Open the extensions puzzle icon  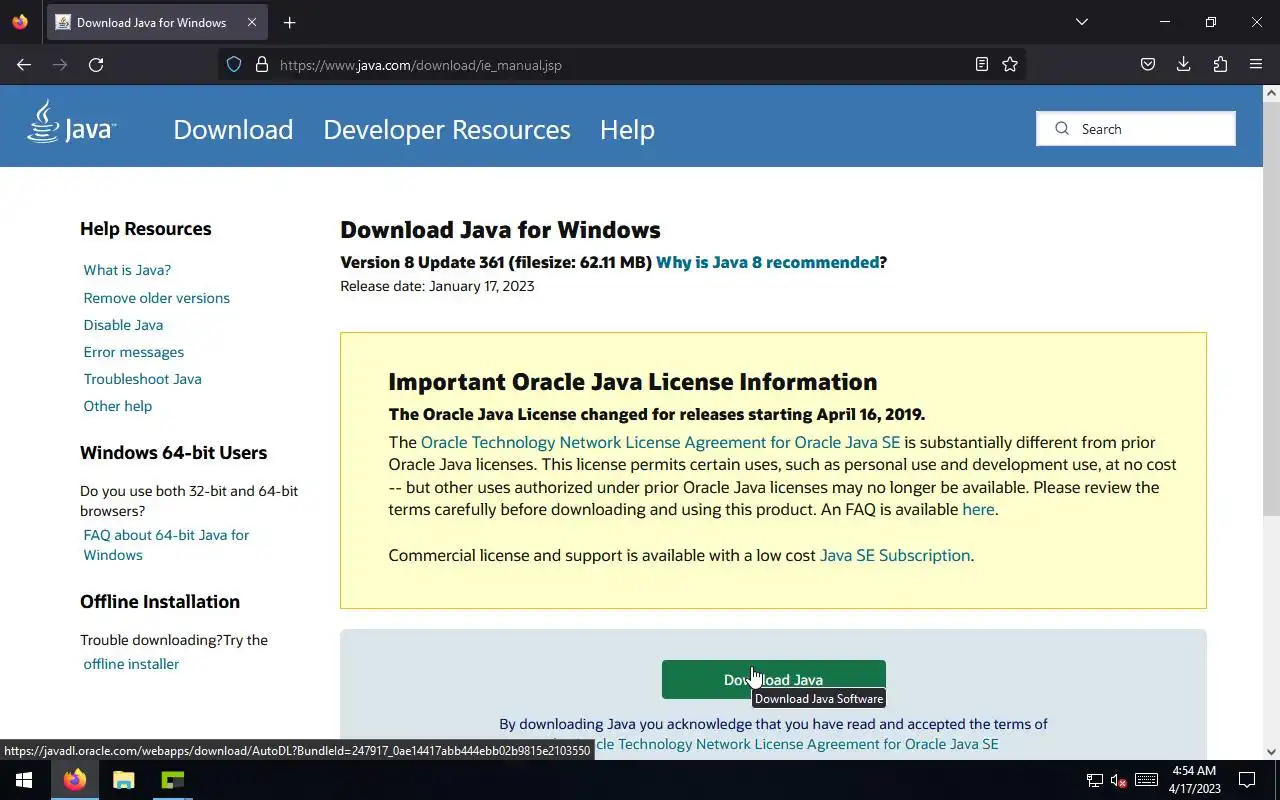(1220, 65)
